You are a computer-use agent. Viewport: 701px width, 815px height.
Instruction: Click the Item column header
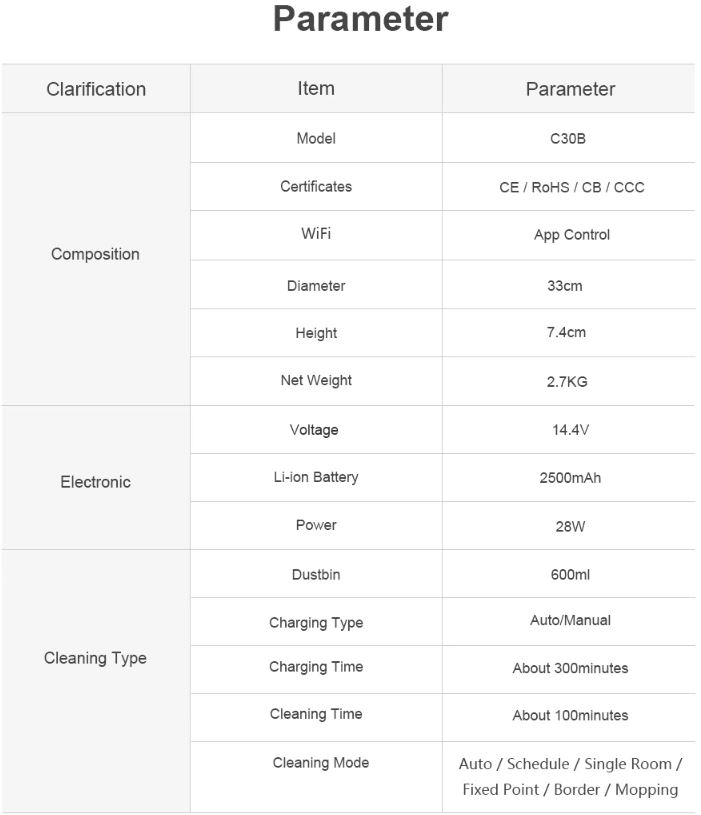pos(316,88)
